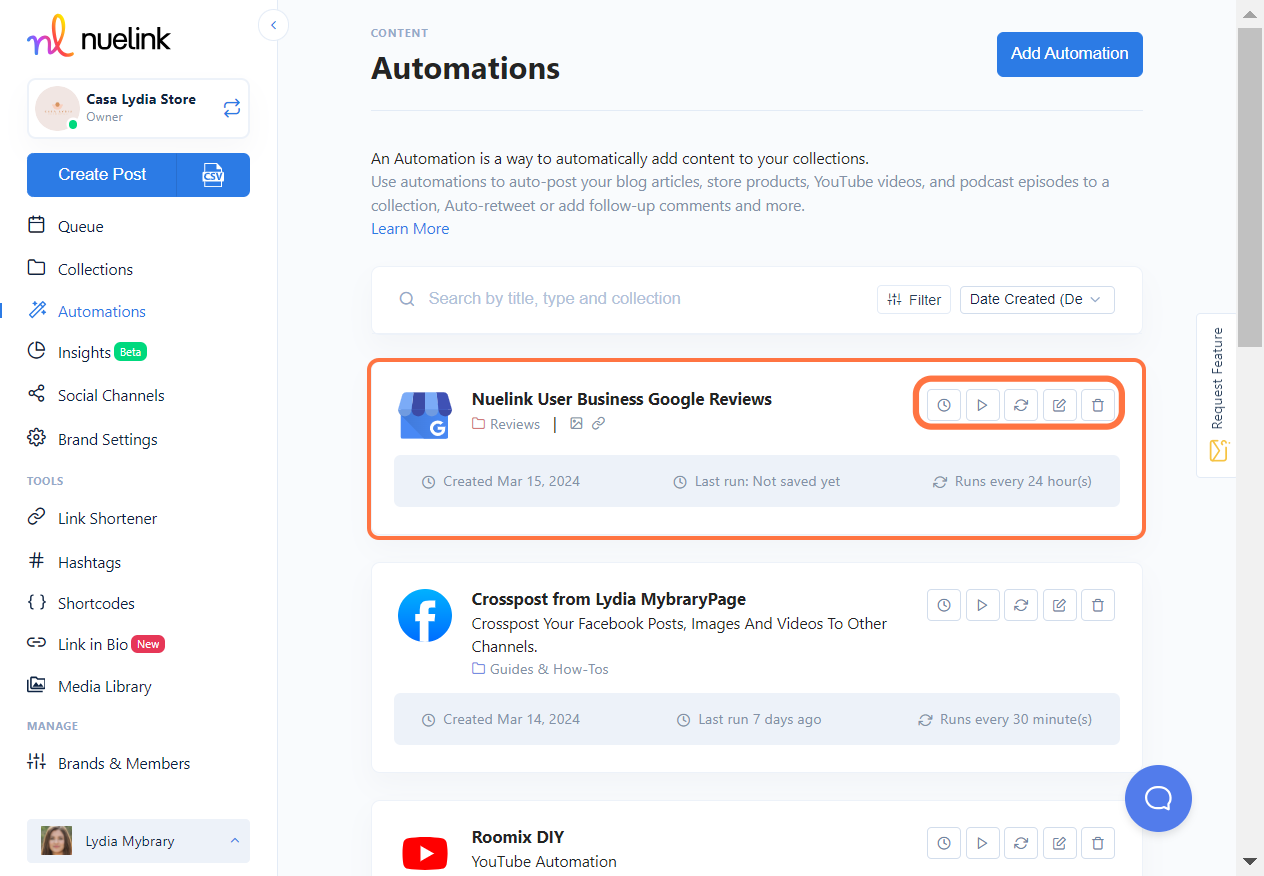
Task: Open the Guides & How-Tos collection link
Action: tap(540, 669)
